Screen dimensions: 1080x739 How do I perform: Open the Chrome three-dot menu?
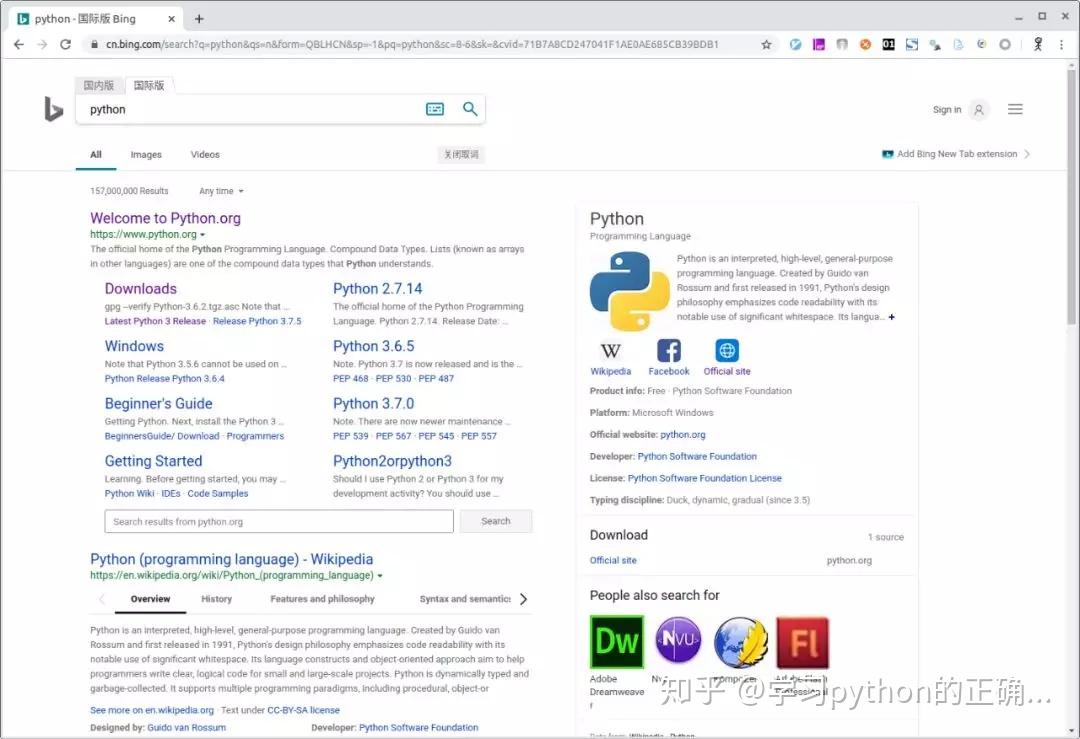click(x=1061, y=44)
